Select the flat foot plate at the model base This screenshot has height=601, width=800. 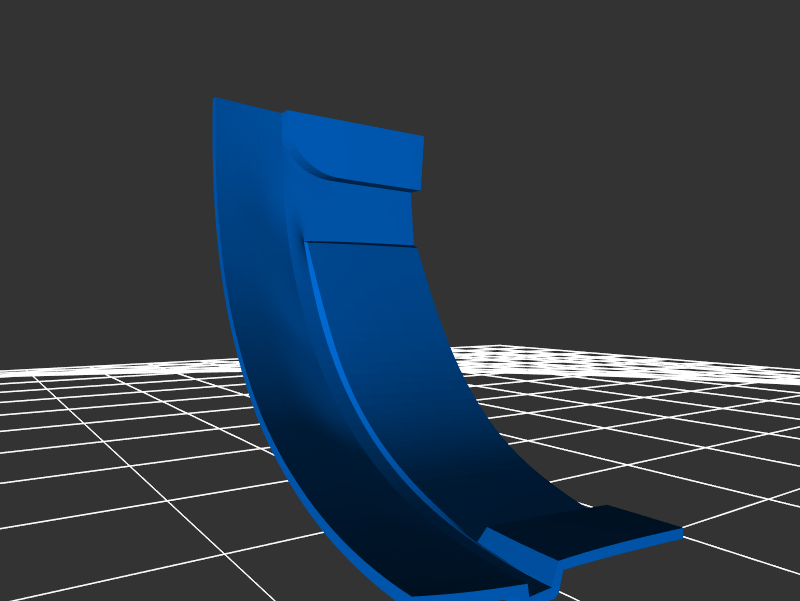pyautogui.click(x=580, y=525)
